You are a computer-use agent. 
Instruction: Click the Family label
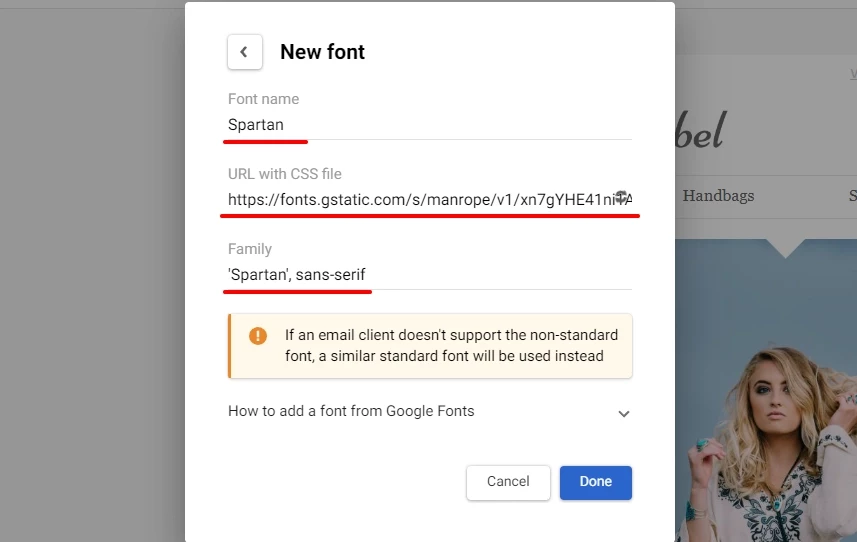tap(250, 249)
